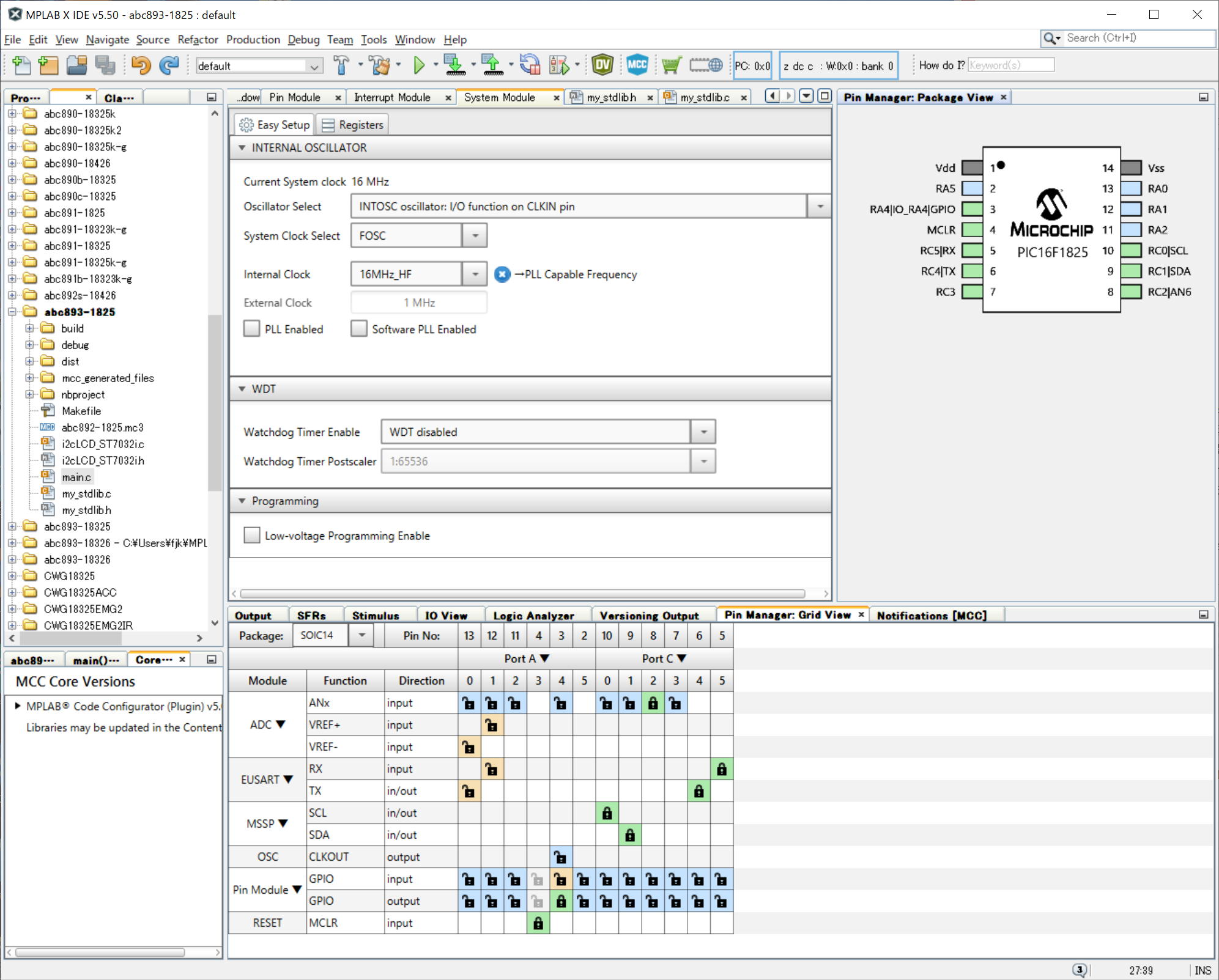The image size is (1219, 980).
Task: Click the New File toolbar icon
Action: pos(21,65)
